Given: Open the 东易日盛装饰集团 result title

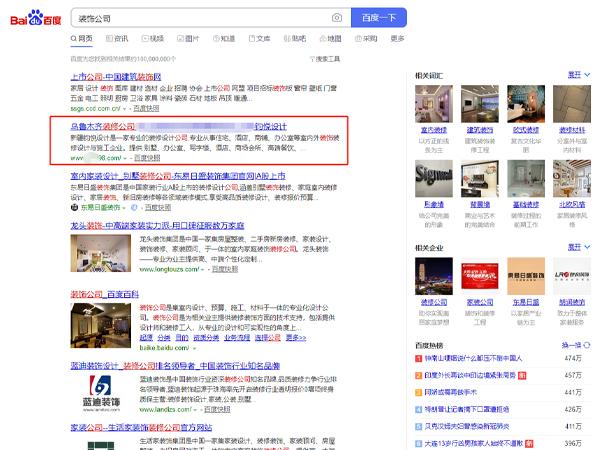Looking at the screenshot, I should (178, 176).
